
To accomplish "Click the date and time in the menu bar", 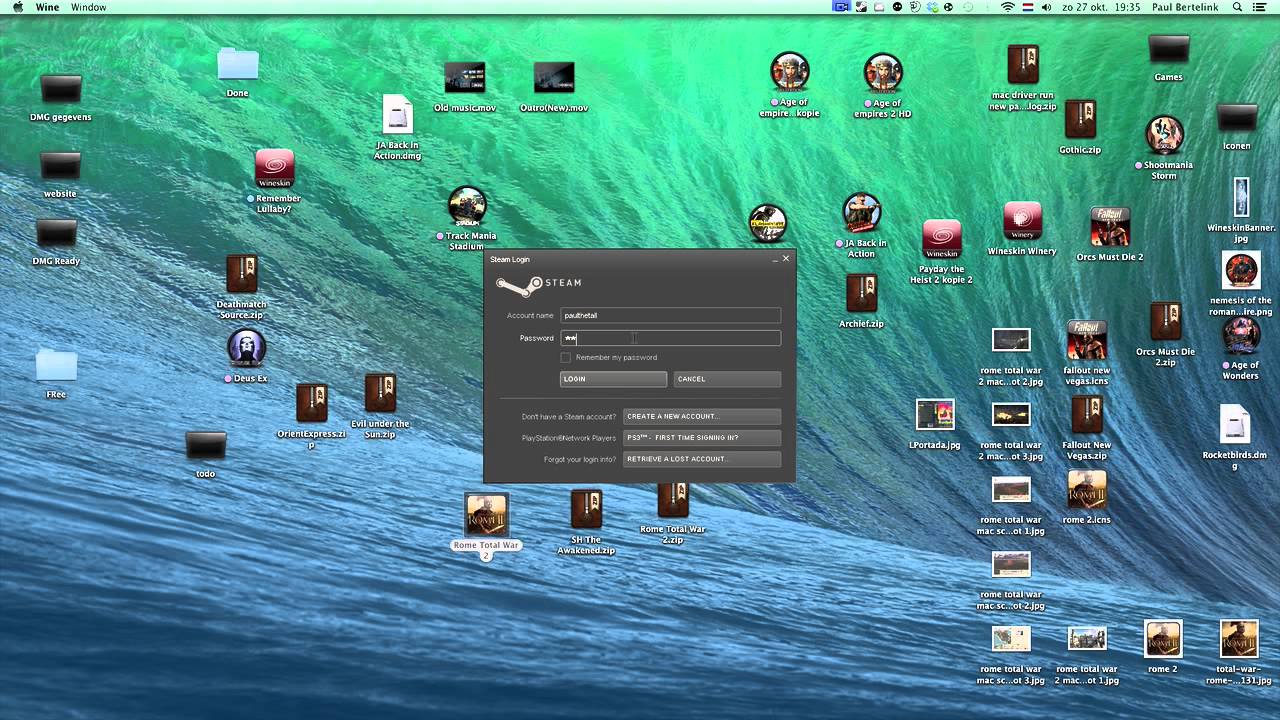I will click(1101, 7).
